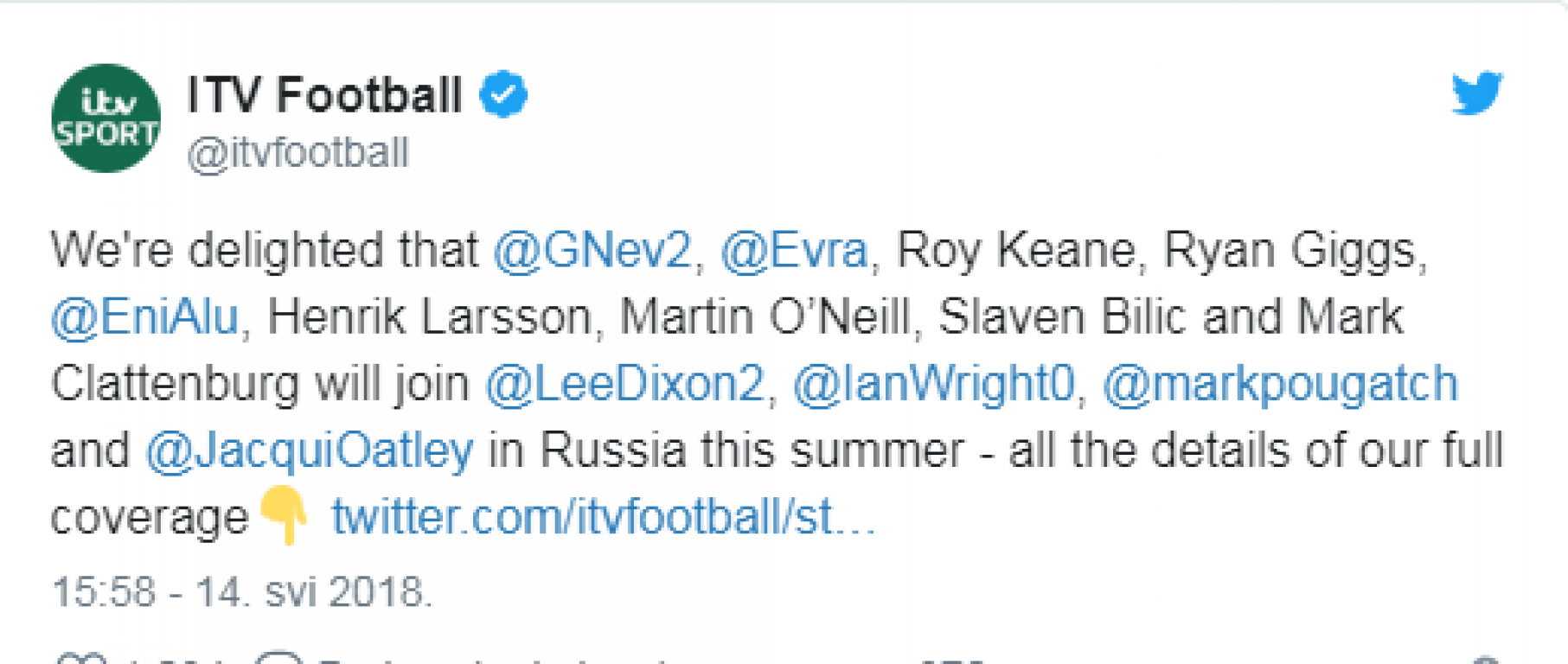Open the @itvfootball handle

point(298,153)
